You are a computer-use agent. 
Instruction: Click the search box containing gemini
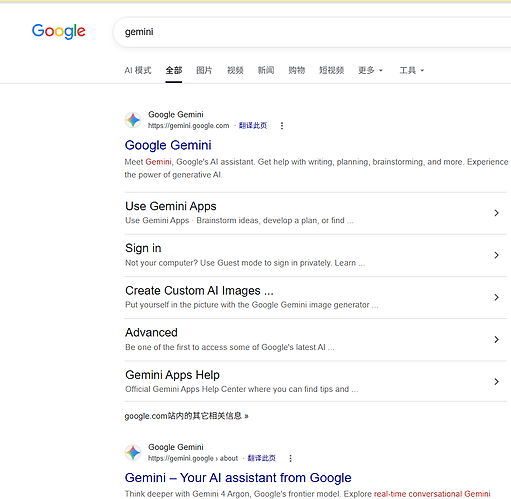[312, 32]
